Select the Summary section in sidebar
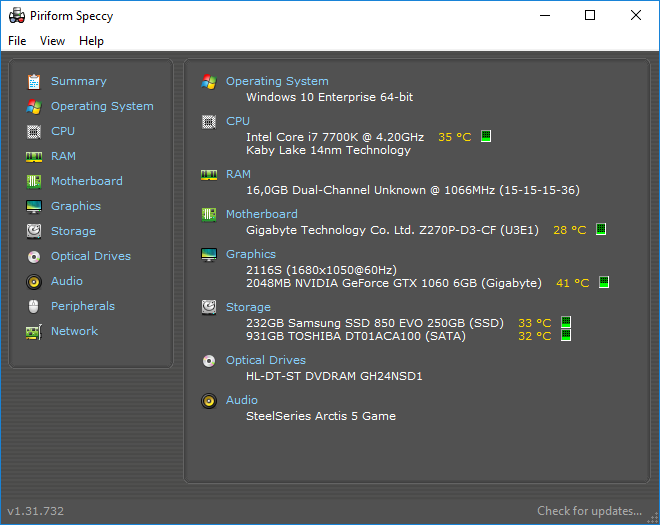Viewport: 660px width, 525px height. 79,81
